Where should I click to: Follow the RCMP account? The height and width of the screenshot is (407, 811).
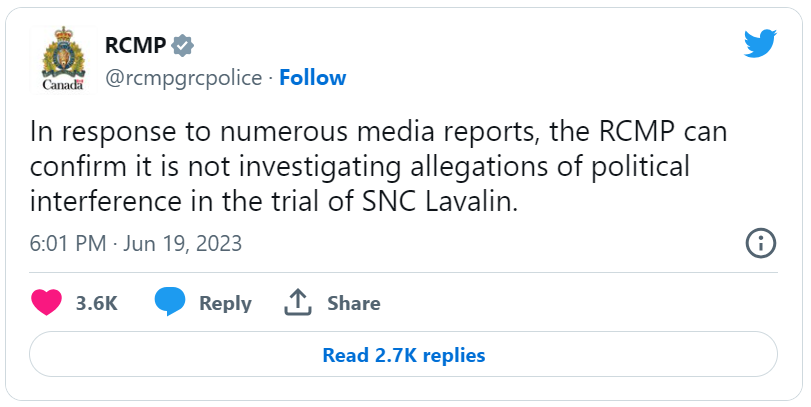click(312, 78)
